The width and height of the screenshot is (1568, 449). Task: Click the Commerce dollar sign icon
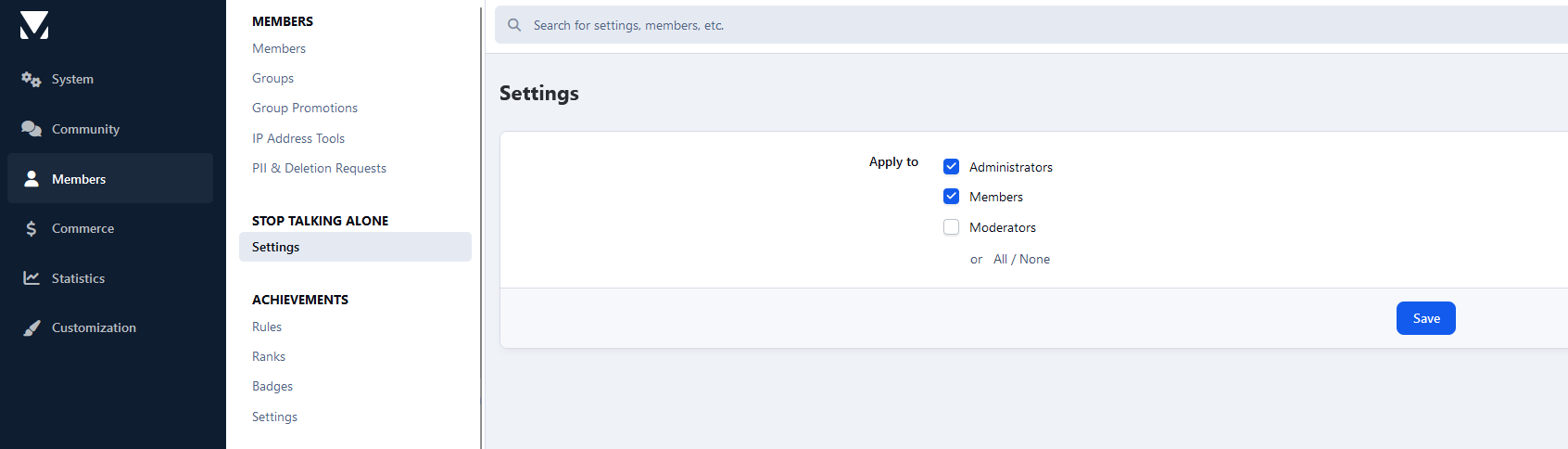(32, 228)
